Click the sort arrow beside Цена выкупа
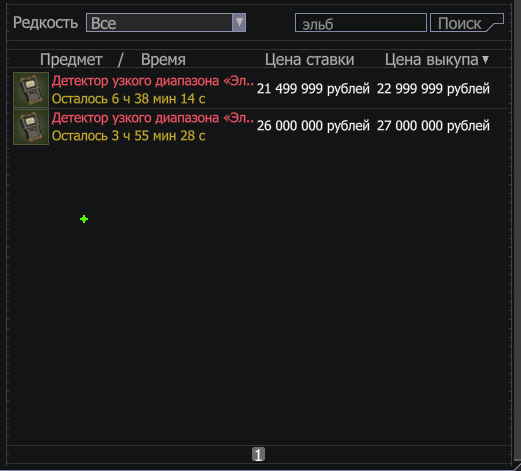The height and width of the screenshot is (471, 521). 485,60
